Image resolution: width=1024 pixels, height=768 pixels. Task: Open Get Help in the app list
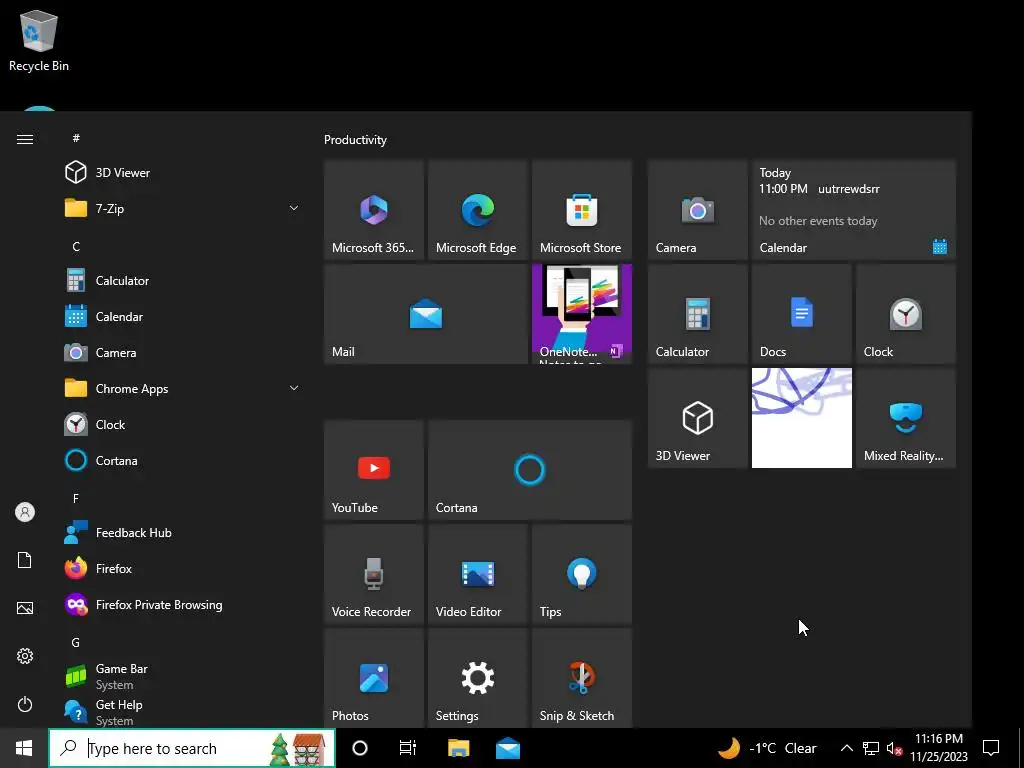(183, 712)
